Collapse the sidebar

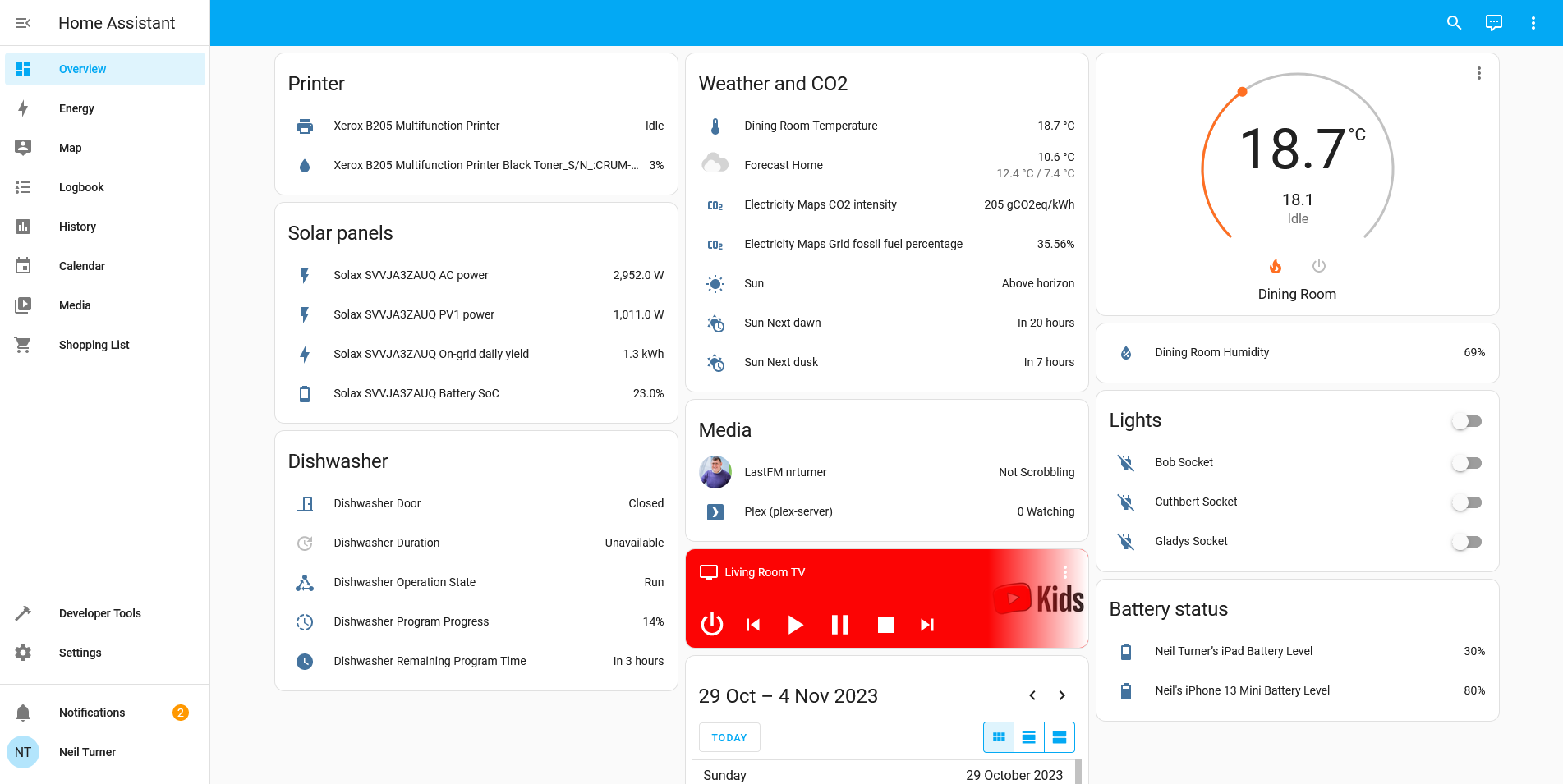click(23, 22)
